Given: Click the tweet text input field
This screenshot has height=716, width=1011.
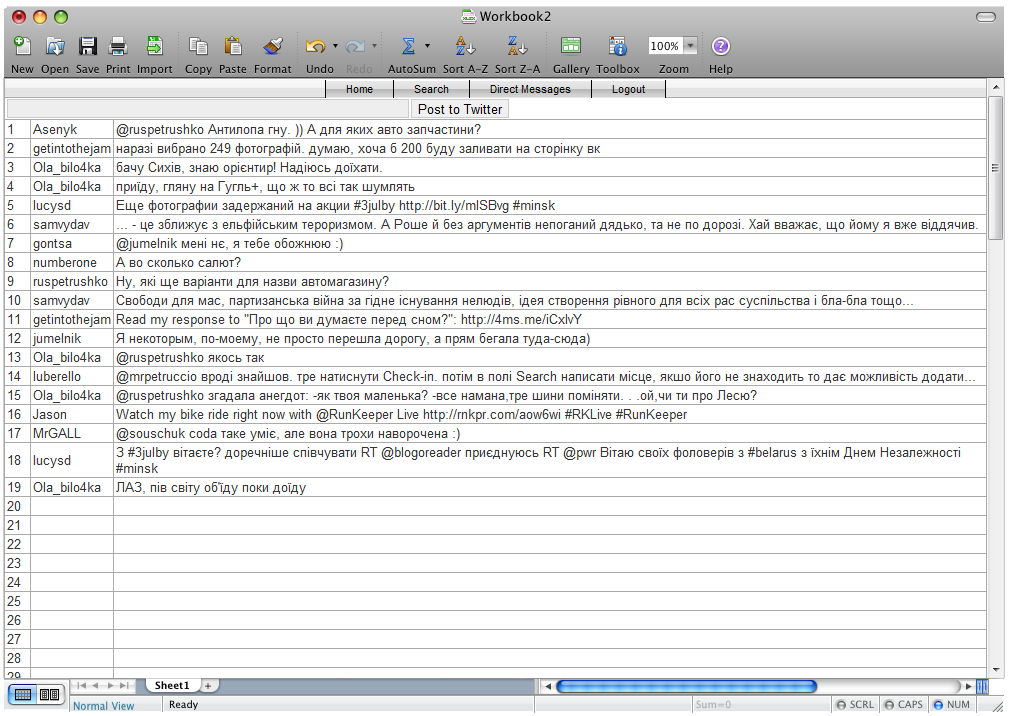Looking at the screenshot, I should 208,109.
